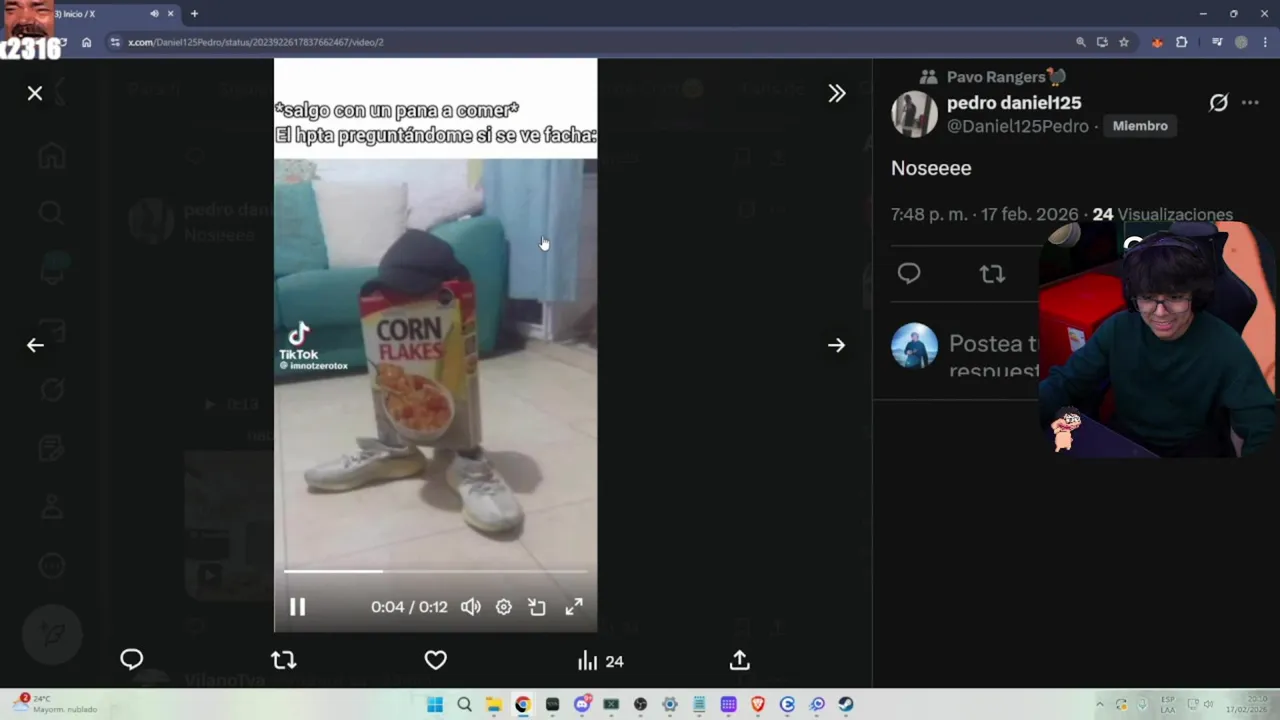
Task: Click the reply box user avatar
Action: 914,346
